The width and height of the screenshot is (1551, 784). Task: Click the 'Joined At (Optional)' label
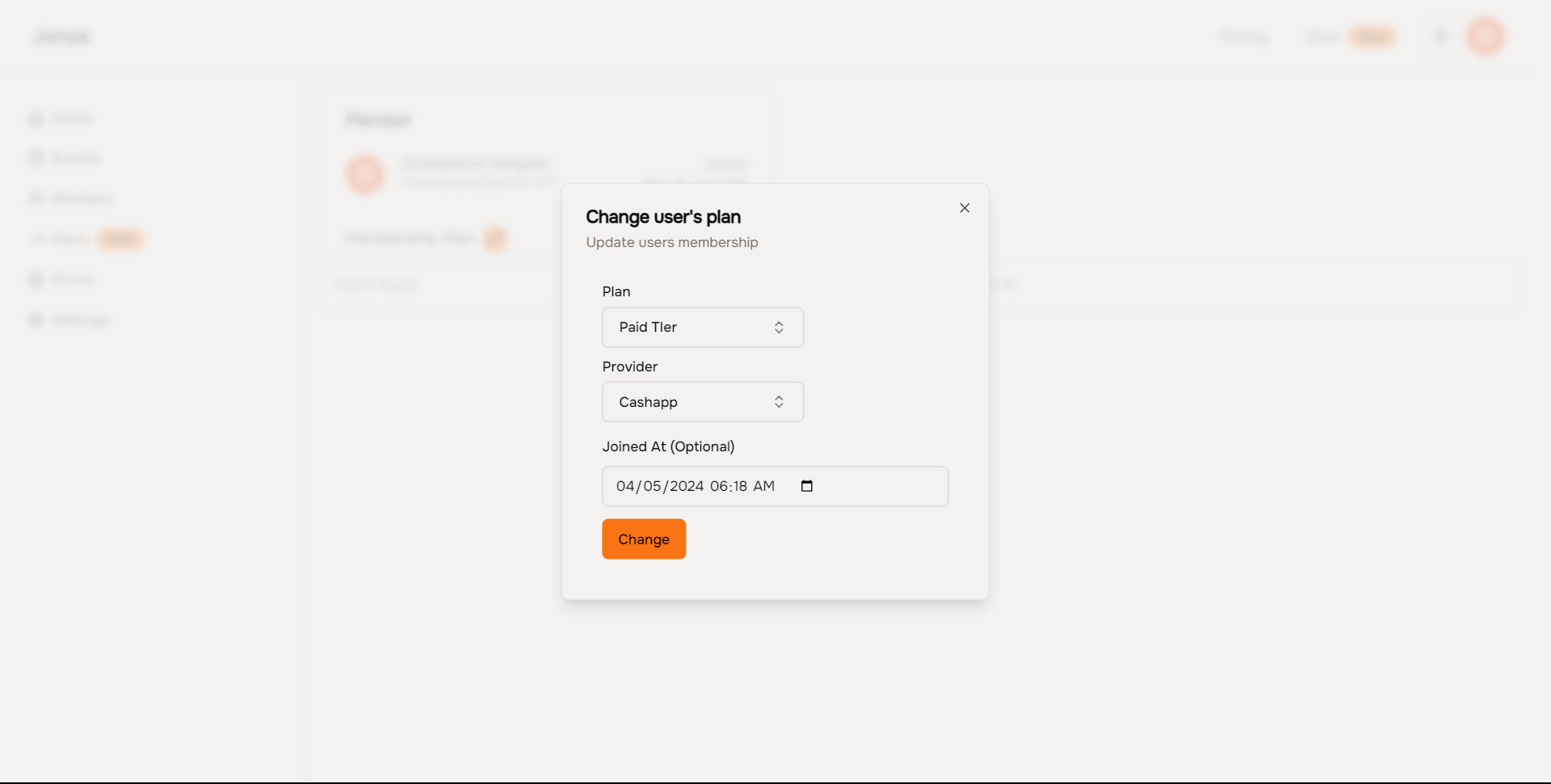point(669,447)
